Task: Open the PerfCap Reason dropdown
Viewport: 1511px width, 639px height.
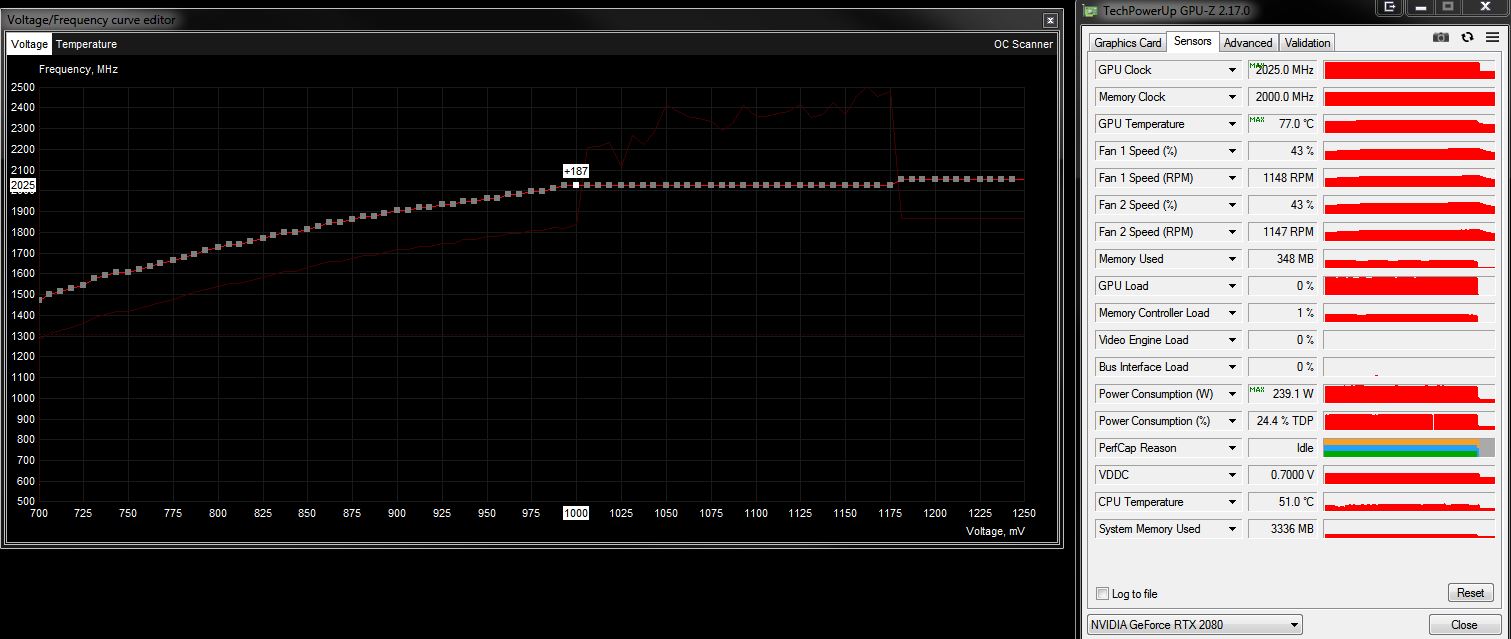Action: tap(1233, 448)
